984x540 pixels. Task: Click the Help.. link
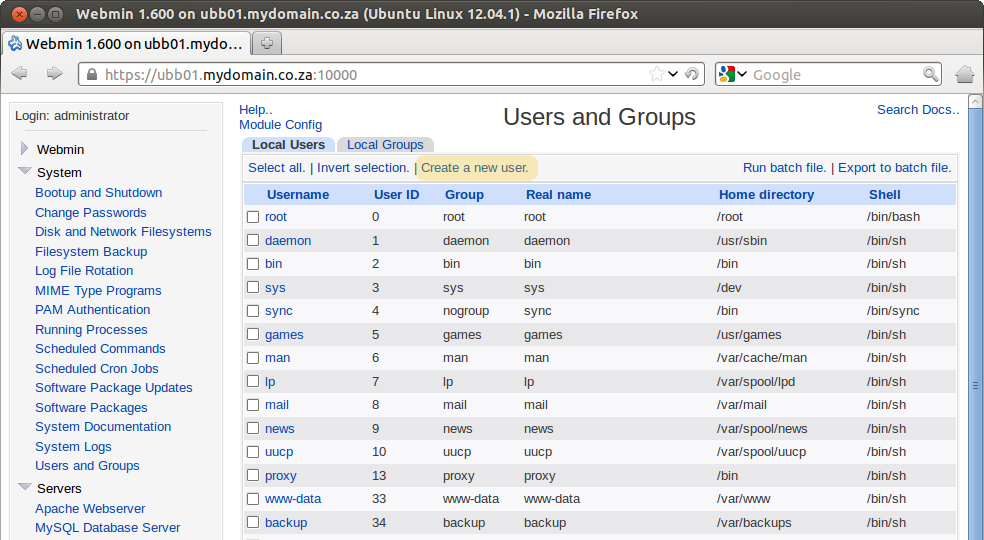(255, 109)
